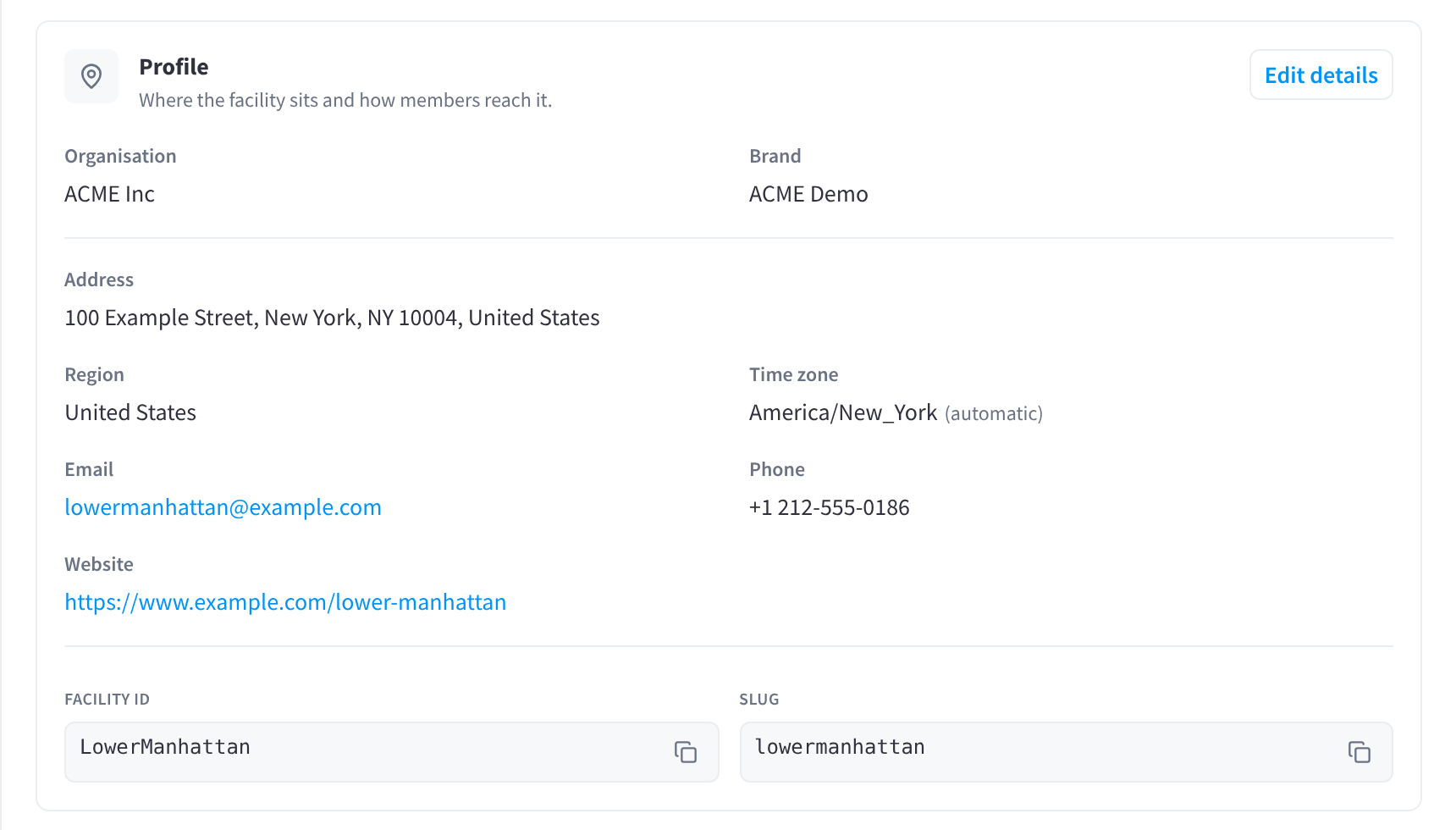Click the address 100 Example Street text

332,318
